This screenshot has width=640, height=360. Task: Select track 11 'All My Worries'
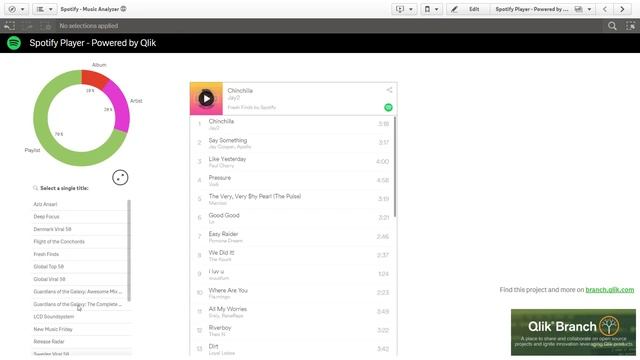(292, 312)
